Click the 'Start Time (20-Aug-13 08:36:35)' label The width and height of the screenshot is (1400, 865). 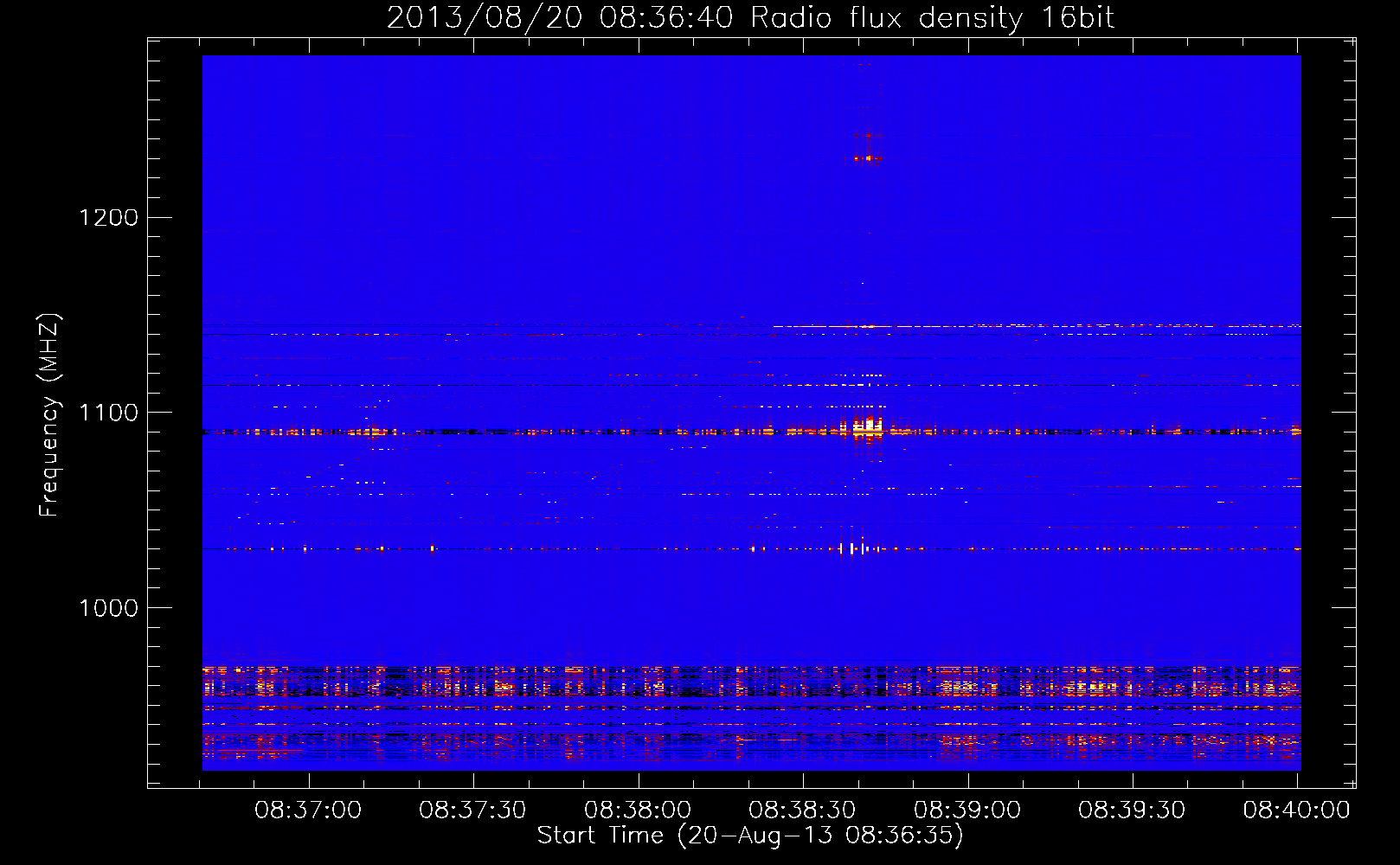coord(750,836)
